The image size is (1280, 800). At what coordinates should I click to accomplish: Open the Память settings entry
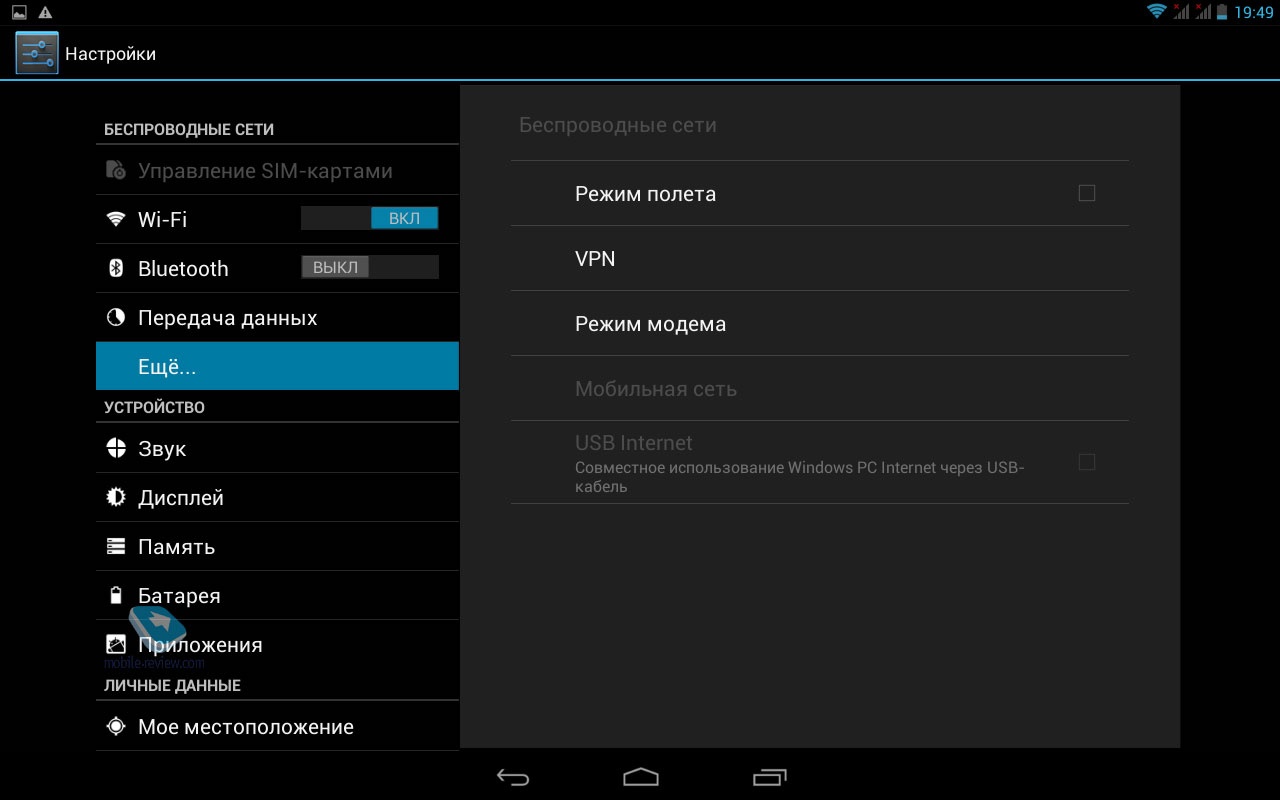(277, 547)
